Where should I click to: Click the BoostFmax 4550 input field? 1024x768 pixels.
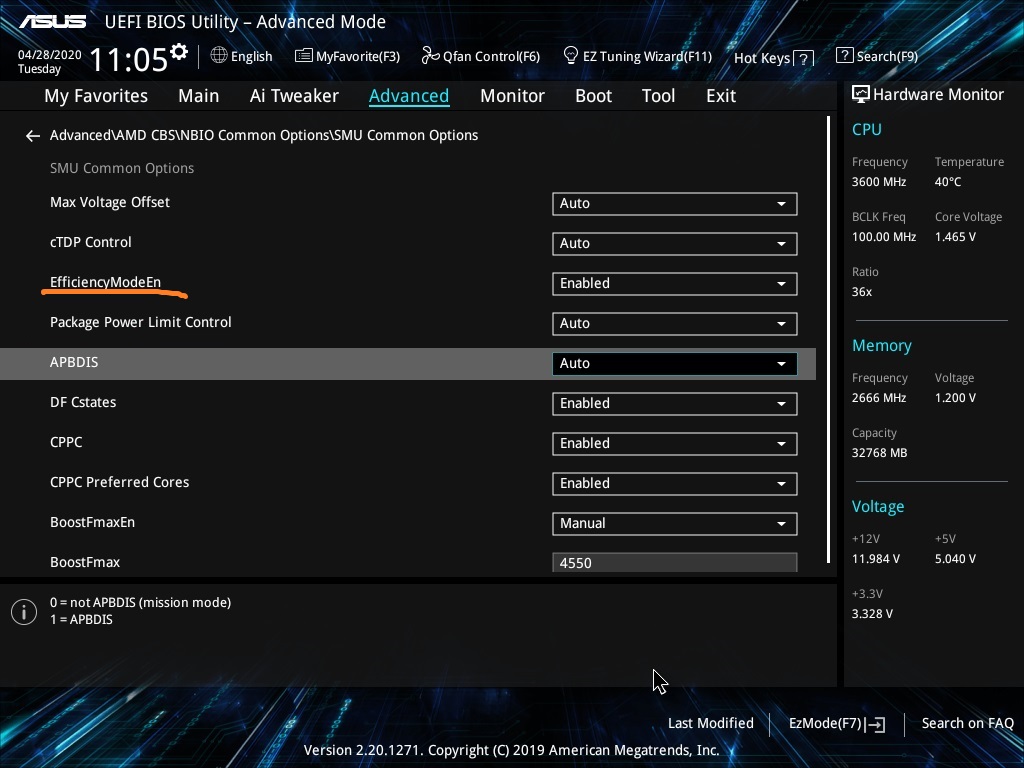(675, 562)
